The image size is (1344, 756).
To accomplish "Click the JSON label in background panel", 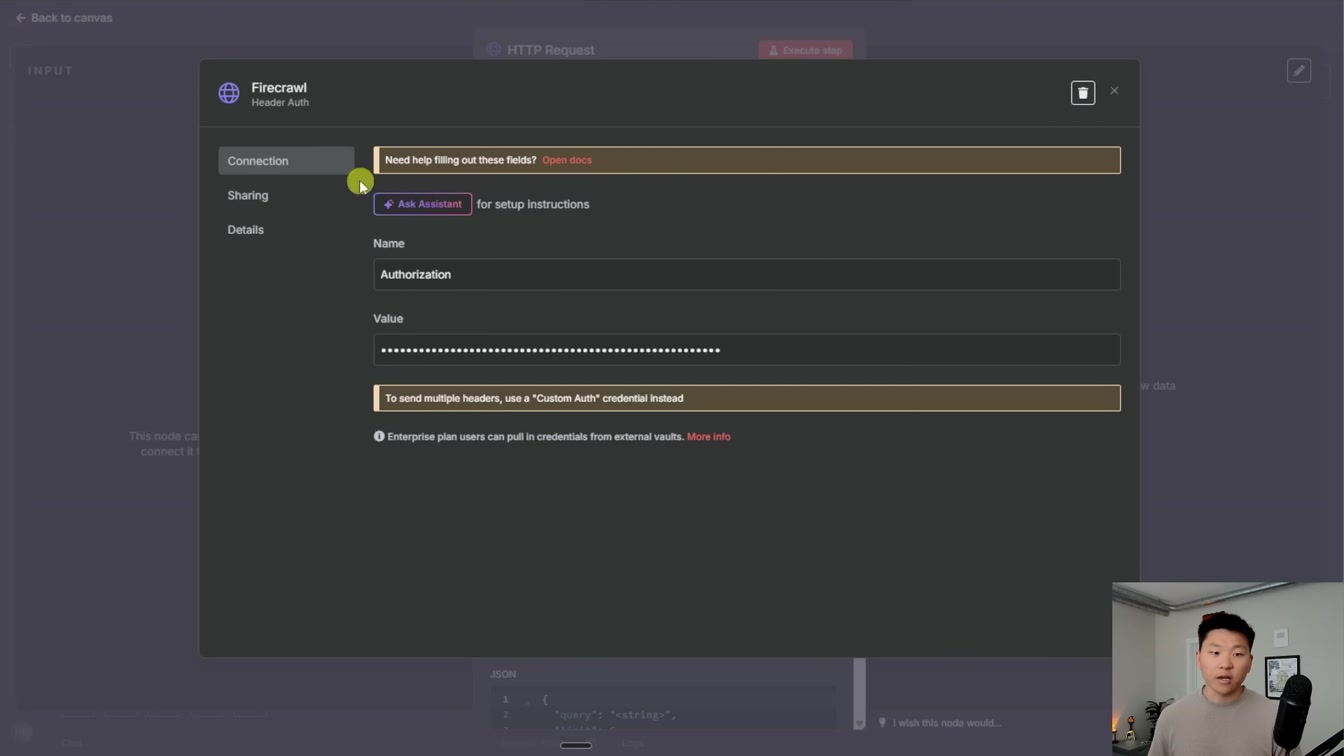I will pos(503,674).
